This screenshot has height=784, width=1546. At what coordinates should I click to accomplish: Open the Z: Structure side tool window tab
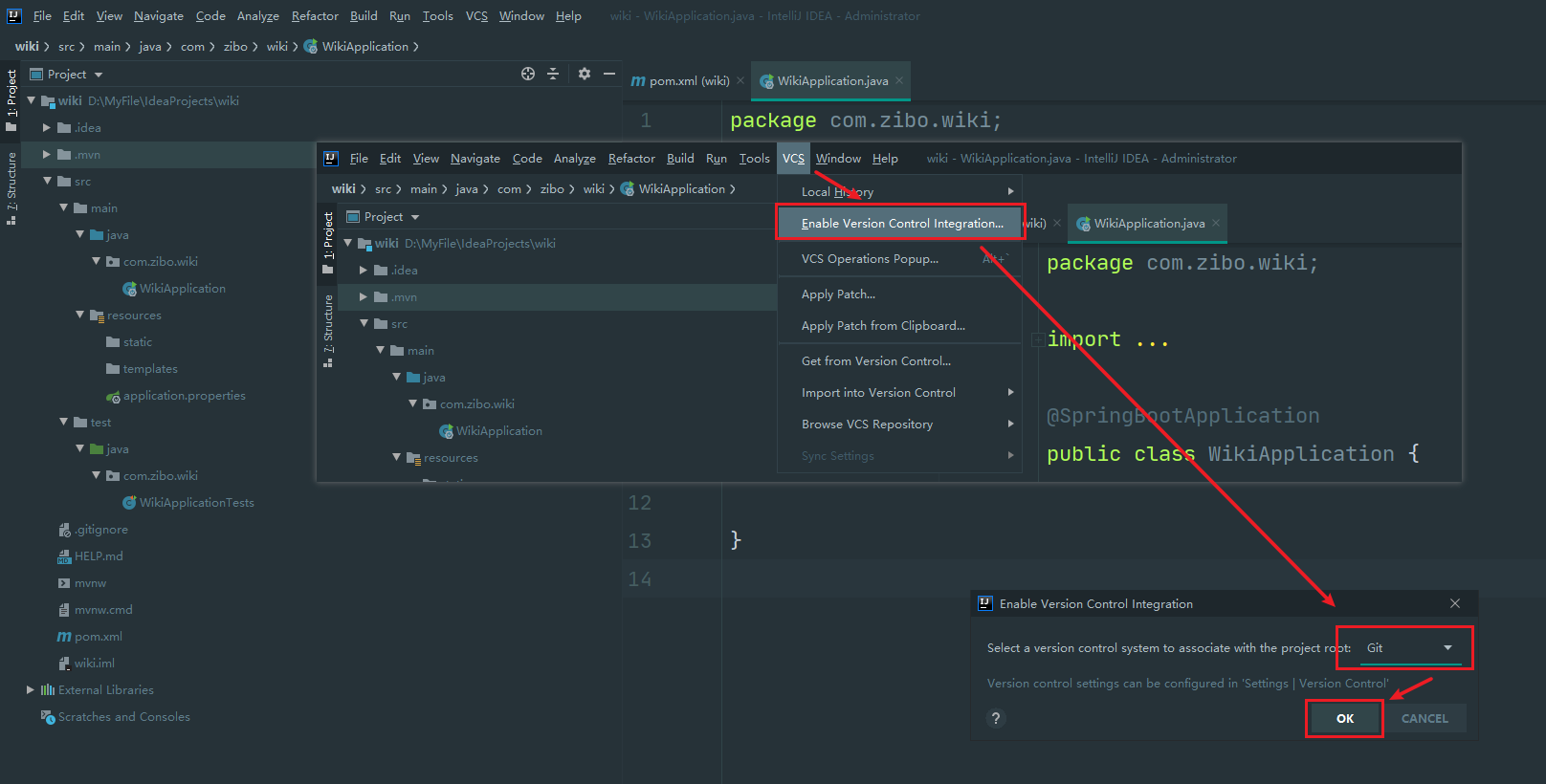[11, 187]
